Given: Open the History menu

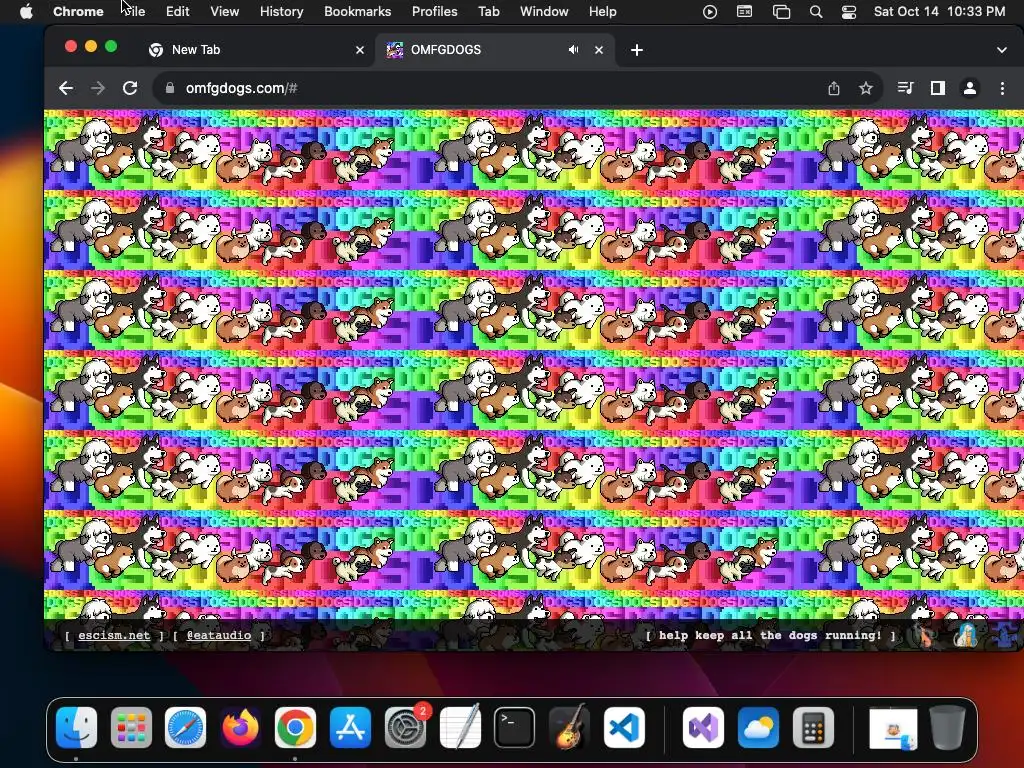Looking at the screenshot, I should click(x=281, y=11).
